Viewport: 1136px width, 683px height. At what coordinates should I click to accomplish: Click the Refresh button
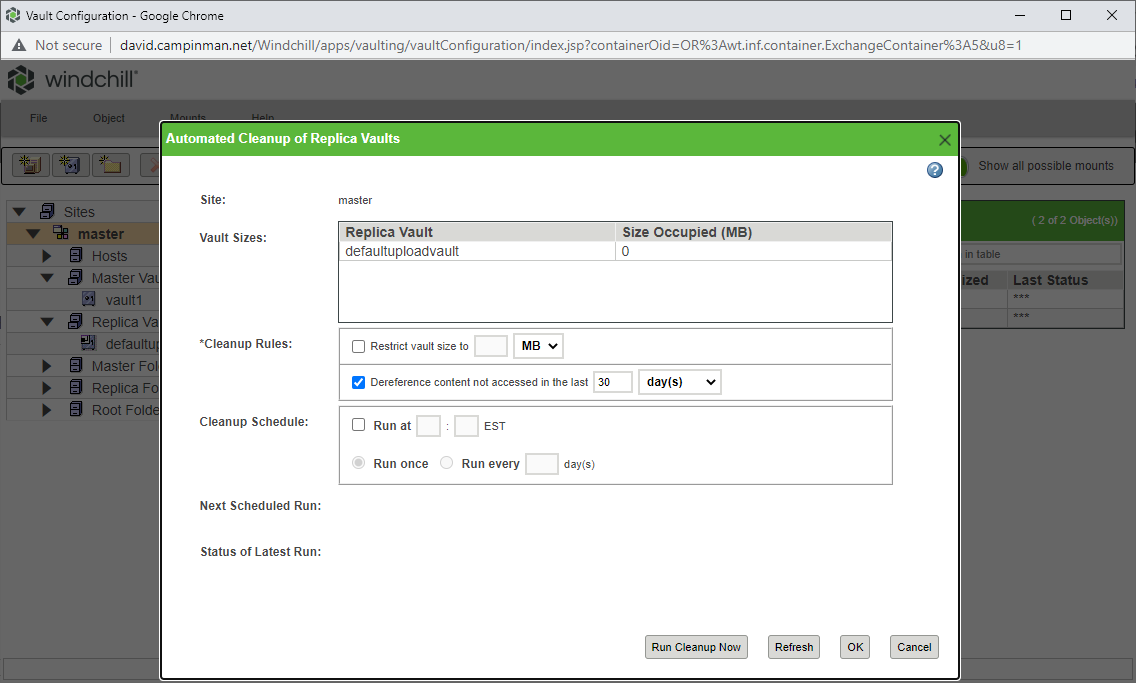pos(793,647)
